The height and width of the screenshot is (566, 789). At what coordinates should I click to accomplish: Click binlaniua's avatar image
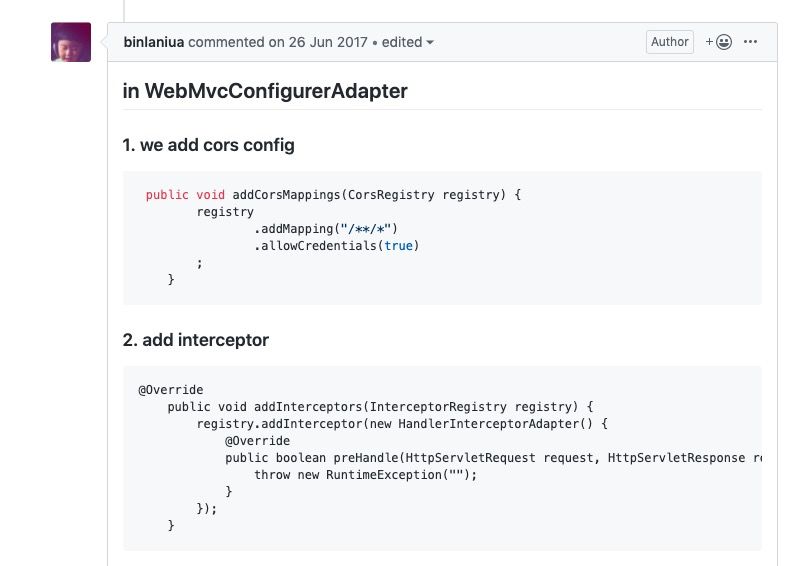coord(71,42)
